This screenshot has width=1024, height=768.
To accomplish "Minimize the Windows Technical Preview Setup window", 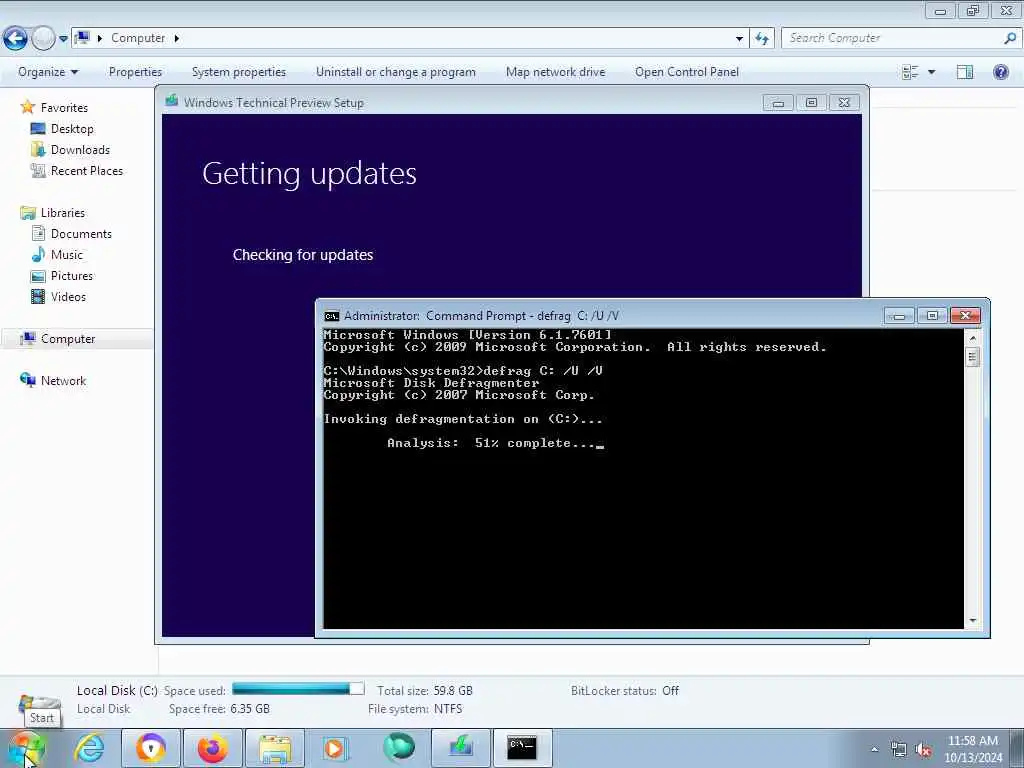I will tap(778, 103).
